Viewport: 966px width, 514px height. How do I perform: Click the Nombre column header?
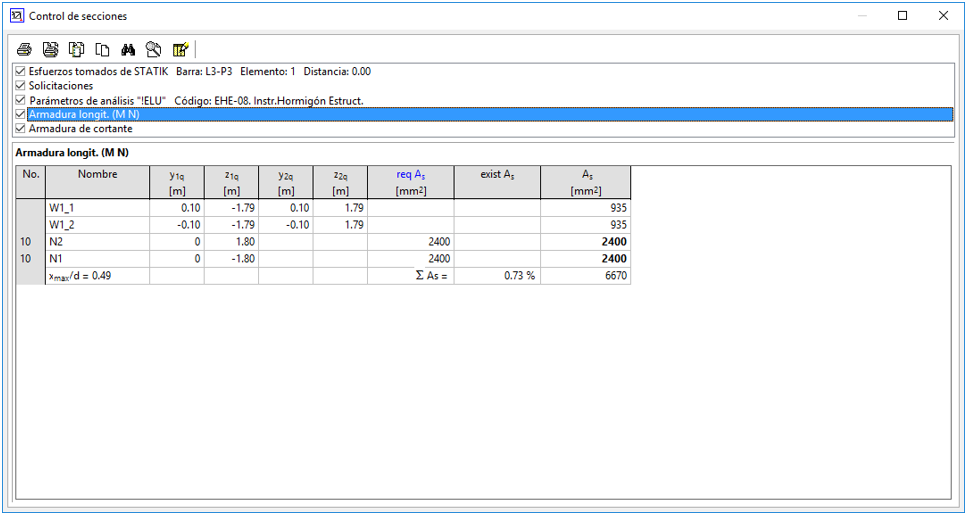(97, 174)
